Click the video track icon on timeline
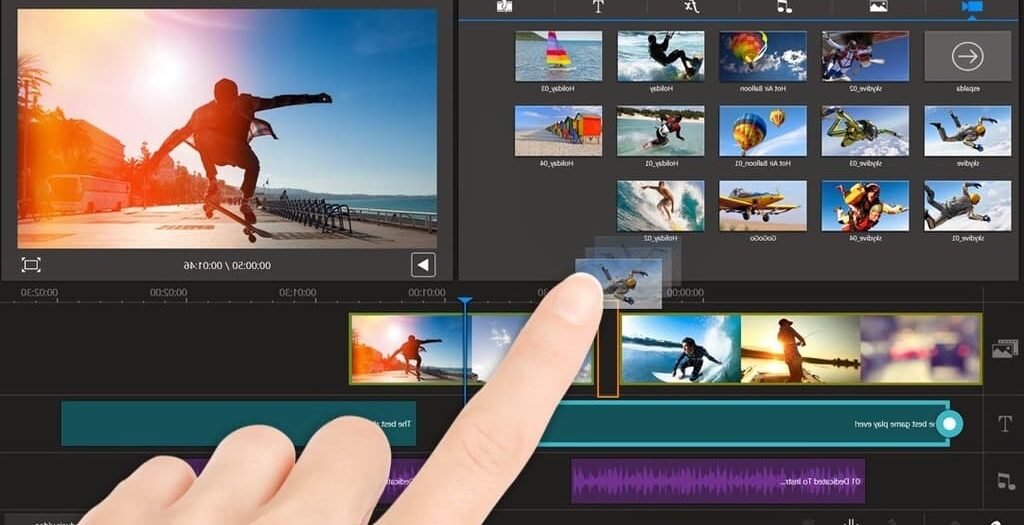The image size is (1024, 525). tap(1004, 349)
